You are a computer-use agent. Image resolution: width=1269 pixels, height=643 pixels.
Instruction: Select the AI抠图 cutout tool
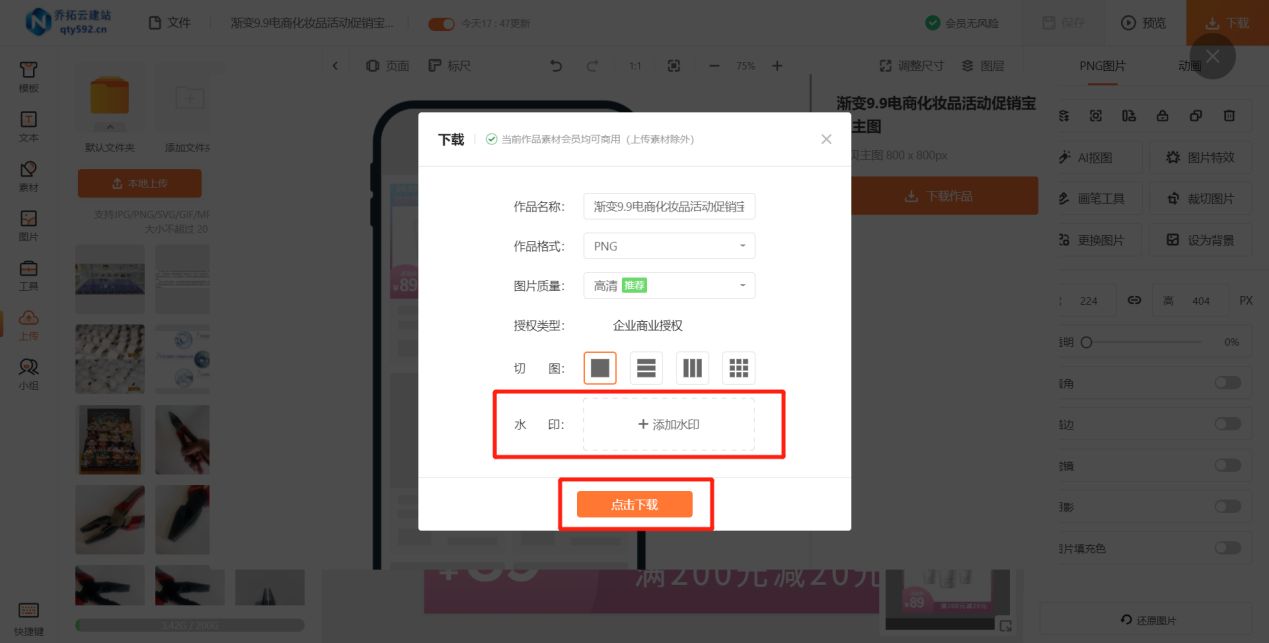pos(1091,156)
